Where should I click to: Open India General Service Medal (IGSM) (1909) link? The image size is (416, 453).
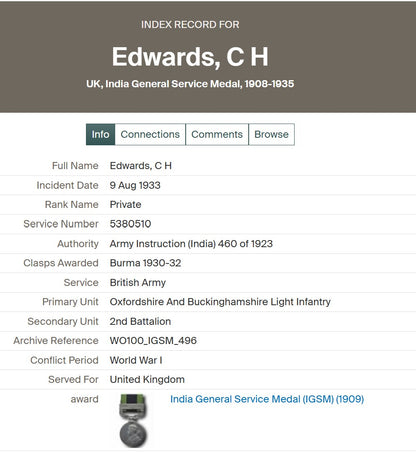(267, 399)
